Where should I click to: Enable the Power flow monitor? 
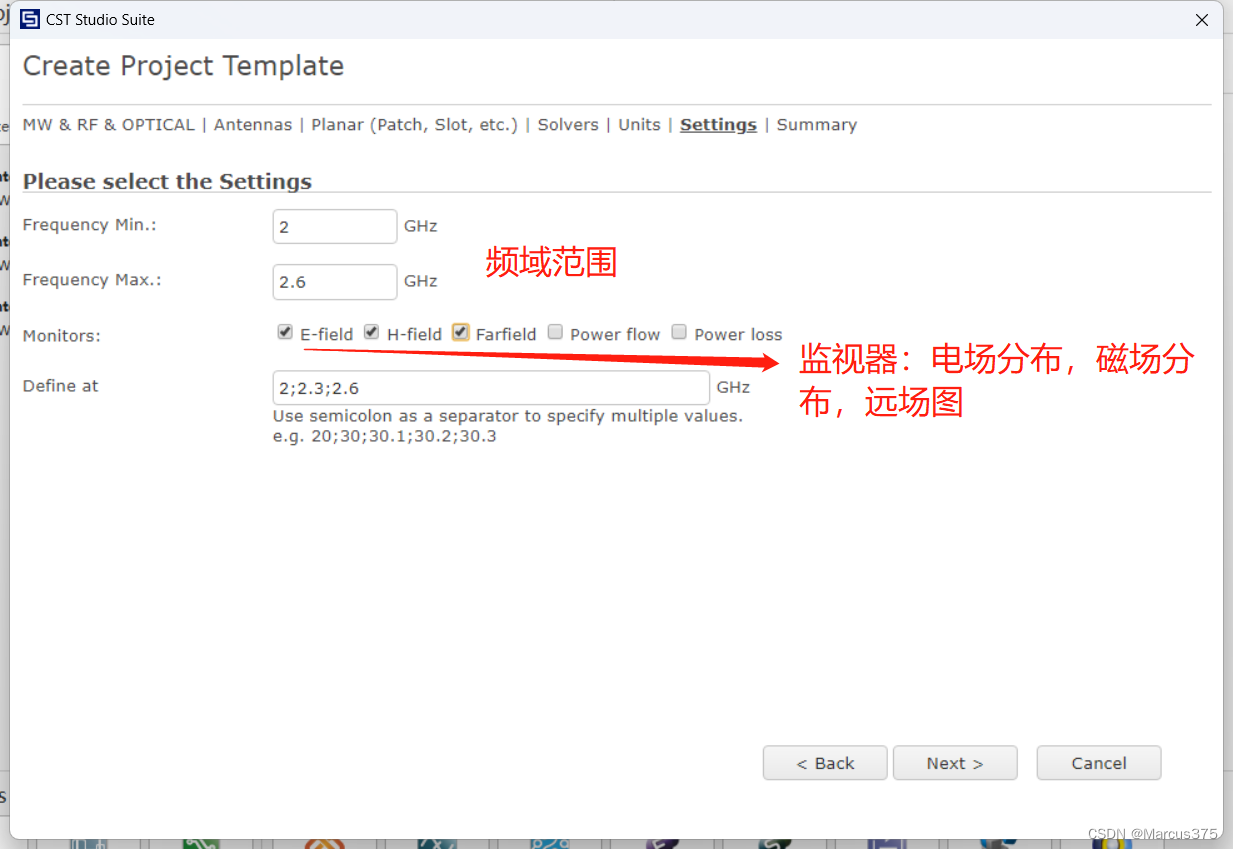coord(555,331)
